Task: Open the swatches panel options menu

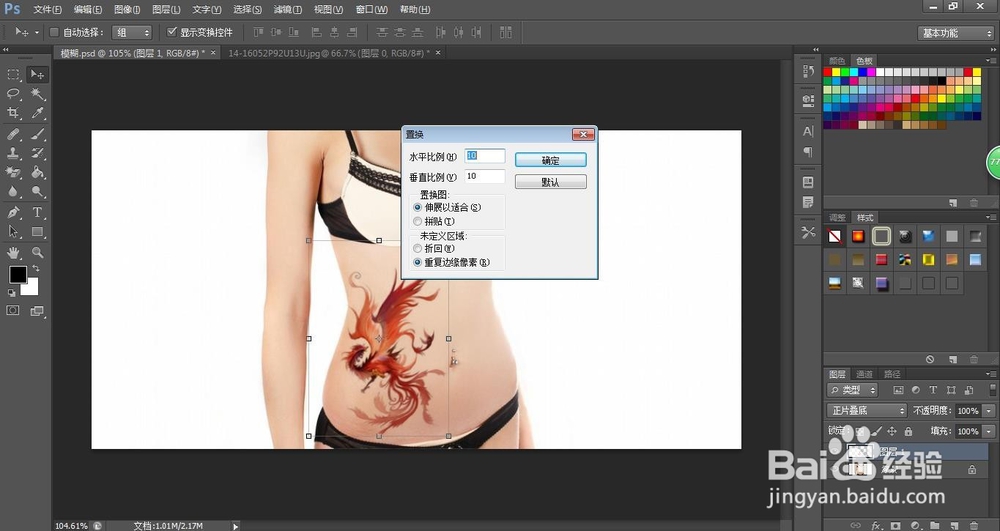Action: 992,61
